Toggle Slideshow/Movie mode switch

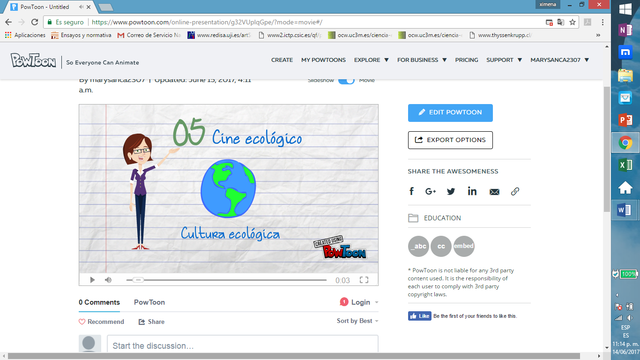tap(346, 80)
